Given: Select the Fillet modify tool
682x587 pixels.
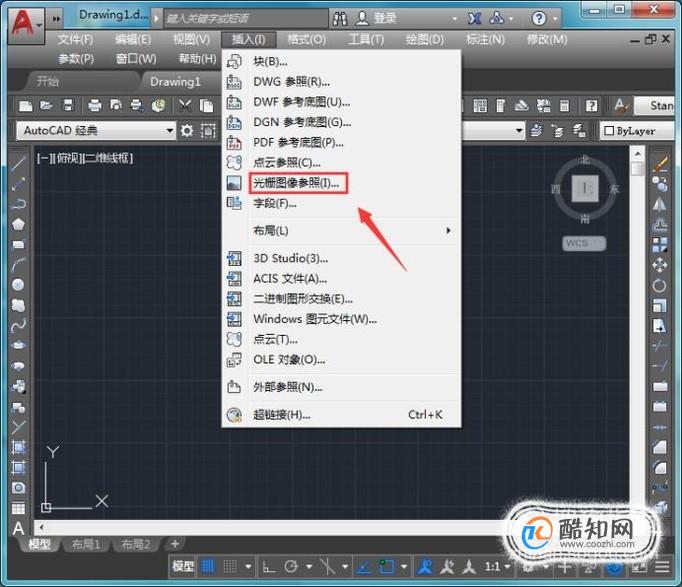Looking at the screenshot, I should [x=660, y=467].
